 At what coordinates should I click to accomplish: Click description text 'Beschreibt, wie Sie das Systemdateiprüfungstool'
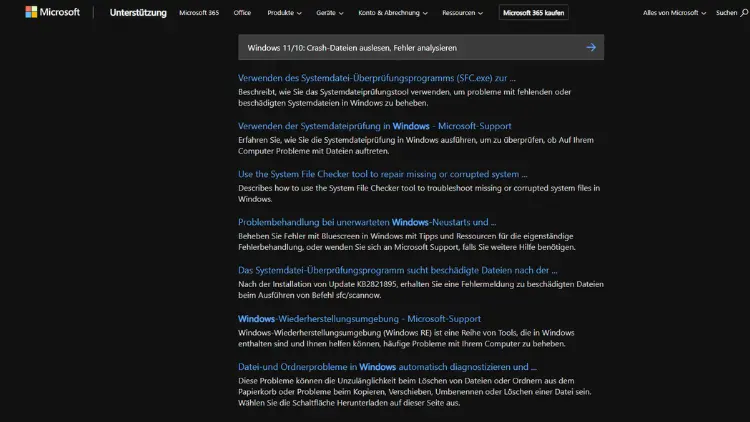point(405,97)
